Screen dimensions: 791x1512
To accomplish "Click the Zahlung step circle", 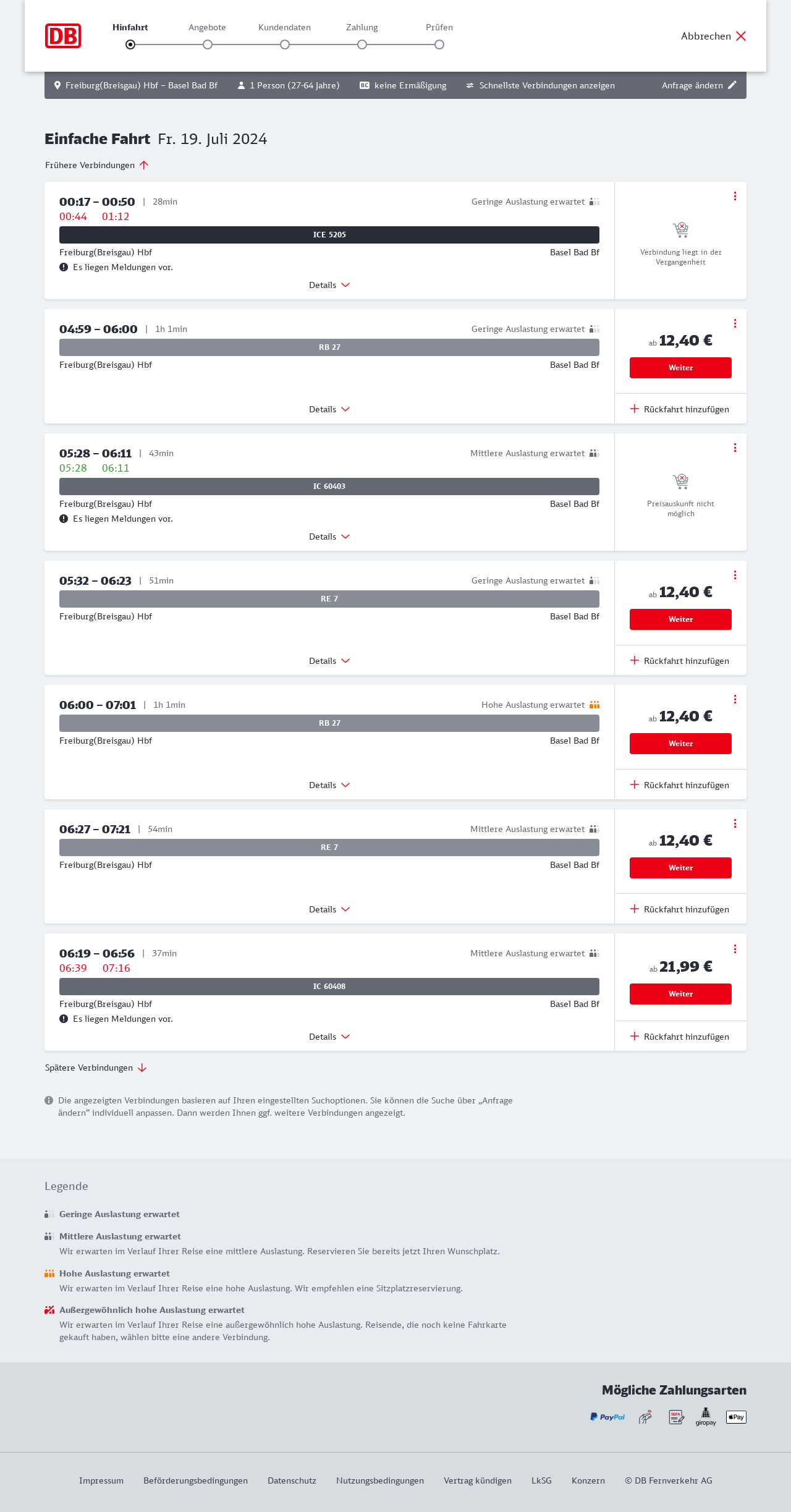I will tap(362, 45).
